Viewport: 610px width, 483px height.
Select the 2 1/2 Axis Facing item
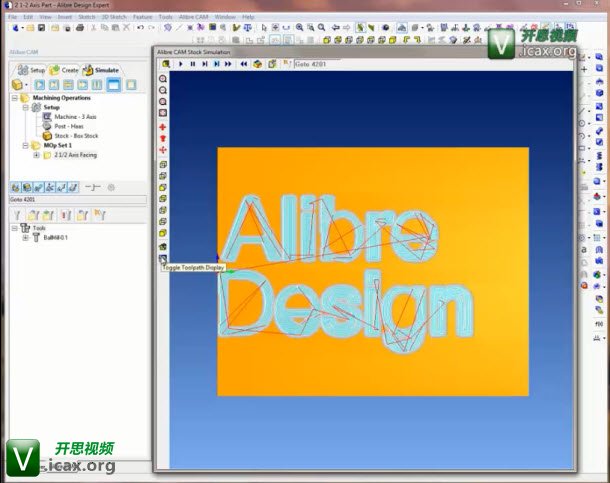[75, 155]
